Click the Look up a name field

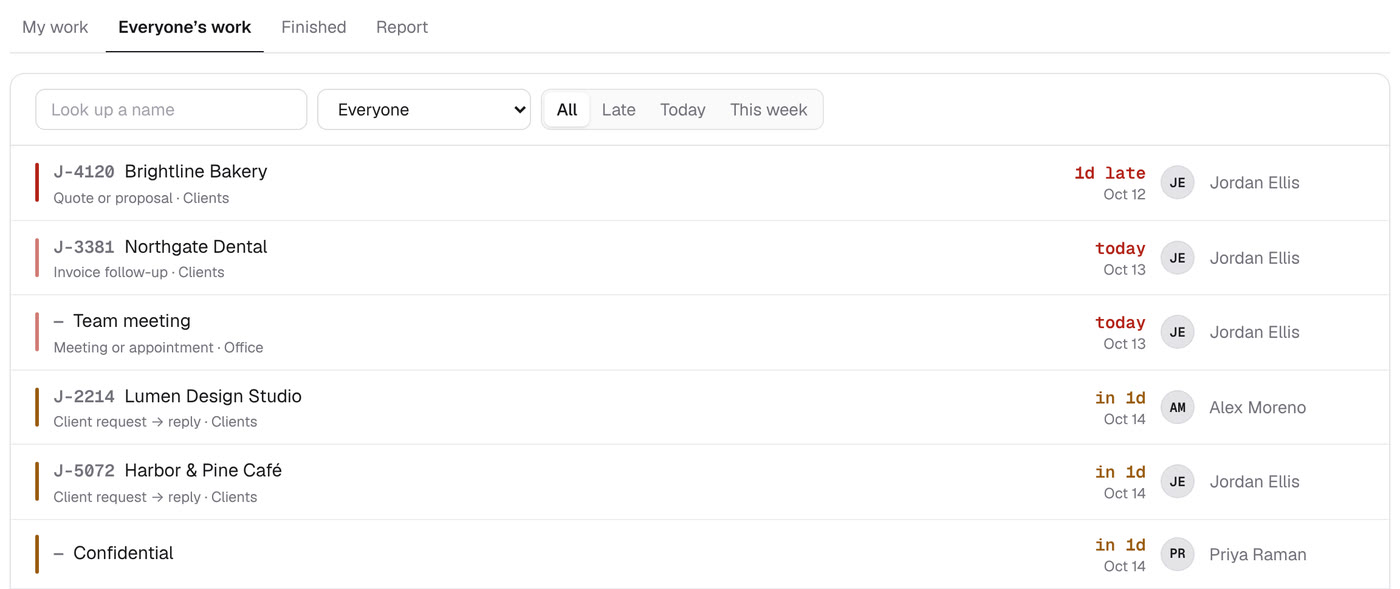(171, 110)
